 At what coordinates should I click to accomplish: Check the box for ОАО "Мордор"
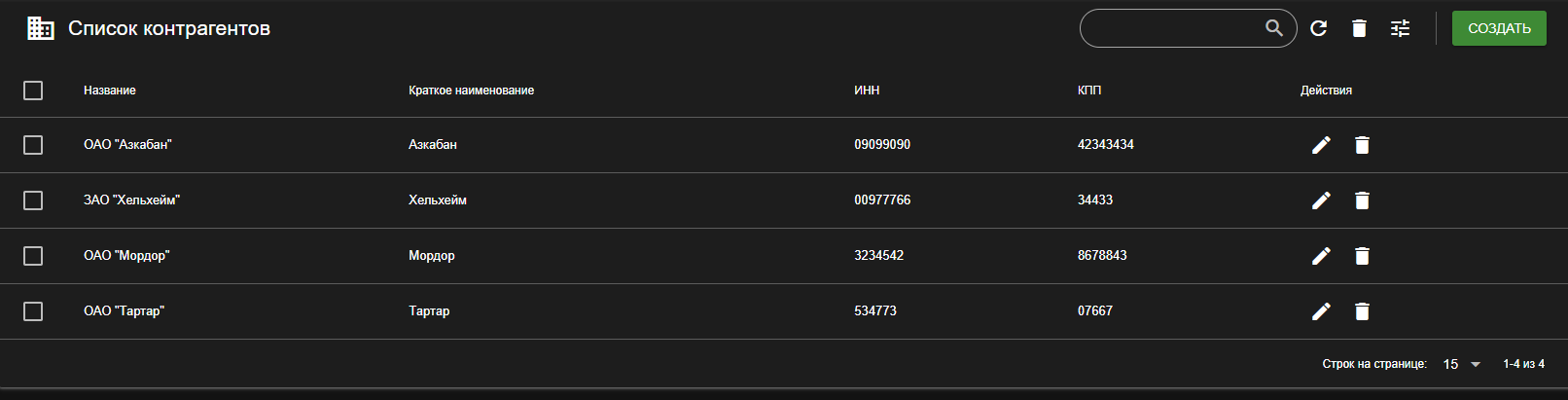33,255
